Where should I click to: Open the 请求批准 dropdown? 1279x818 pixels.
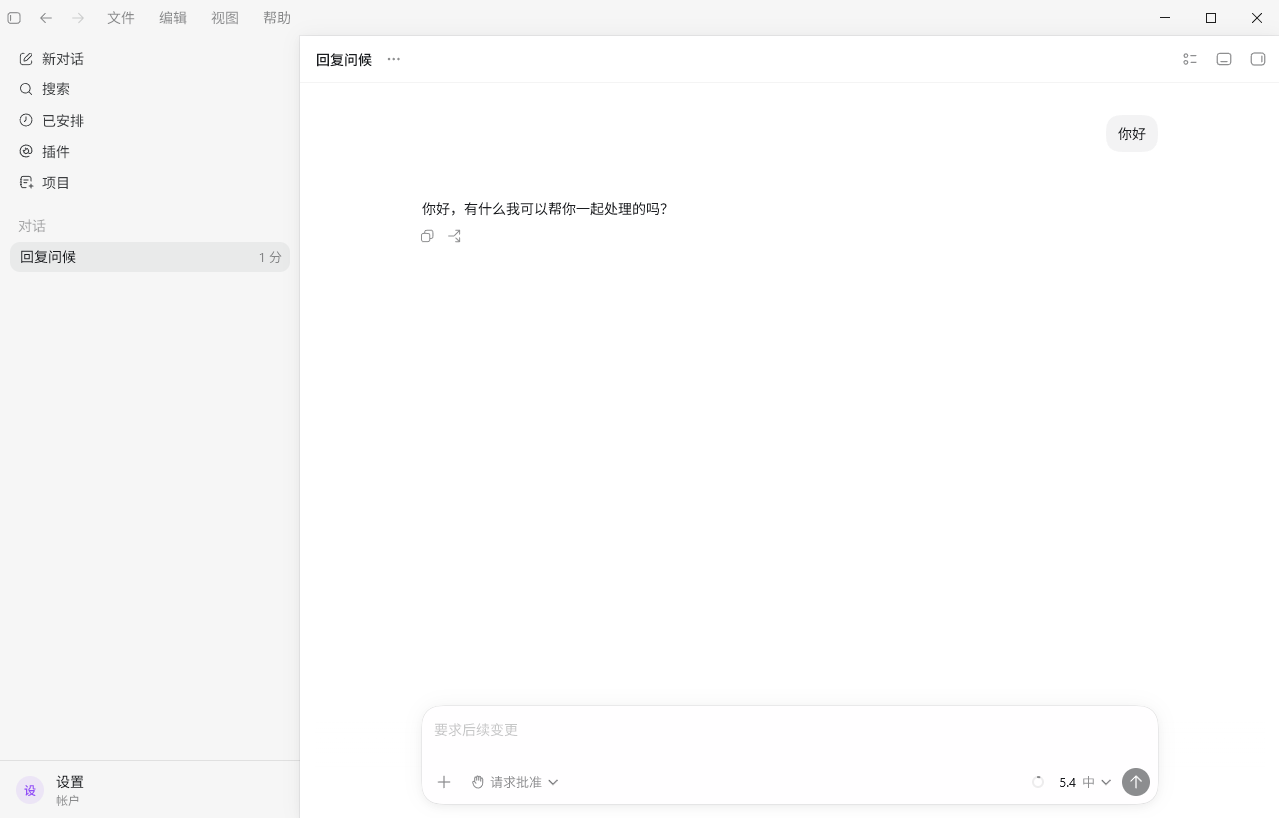515,782
